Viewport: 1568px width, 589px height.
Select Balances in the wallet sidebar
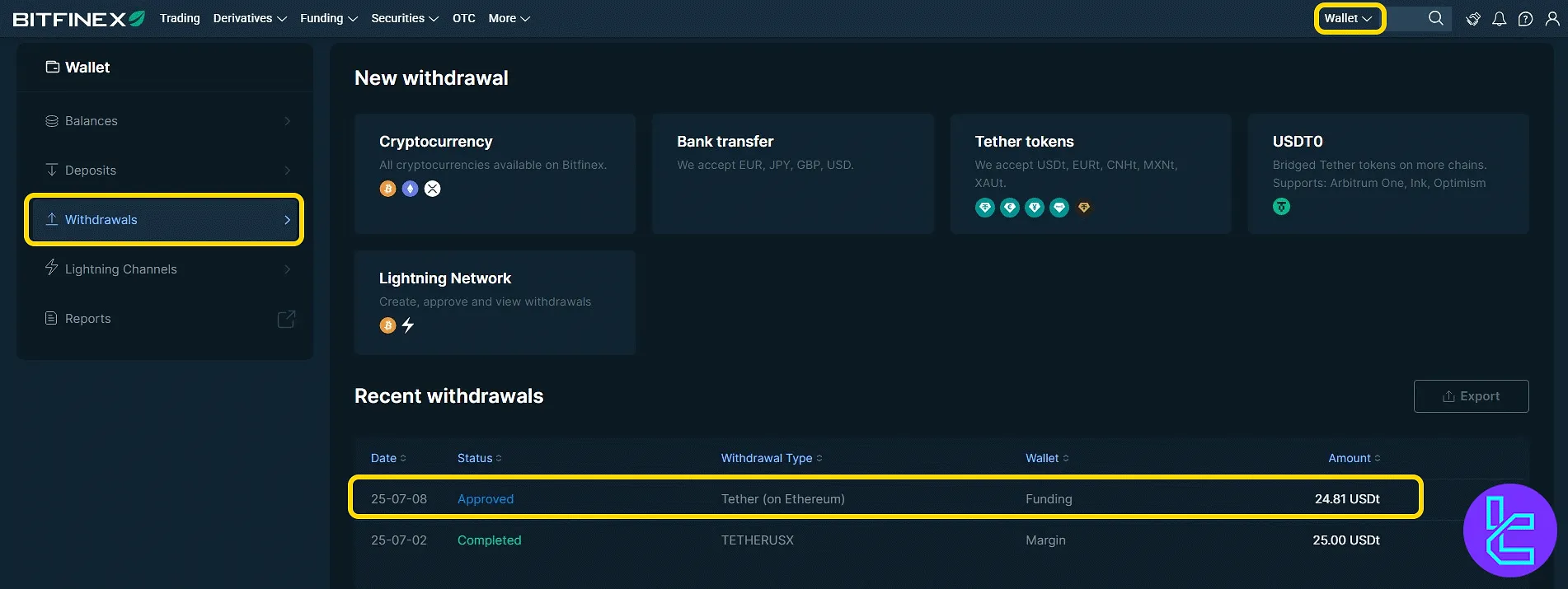click(x=164, y=121)
